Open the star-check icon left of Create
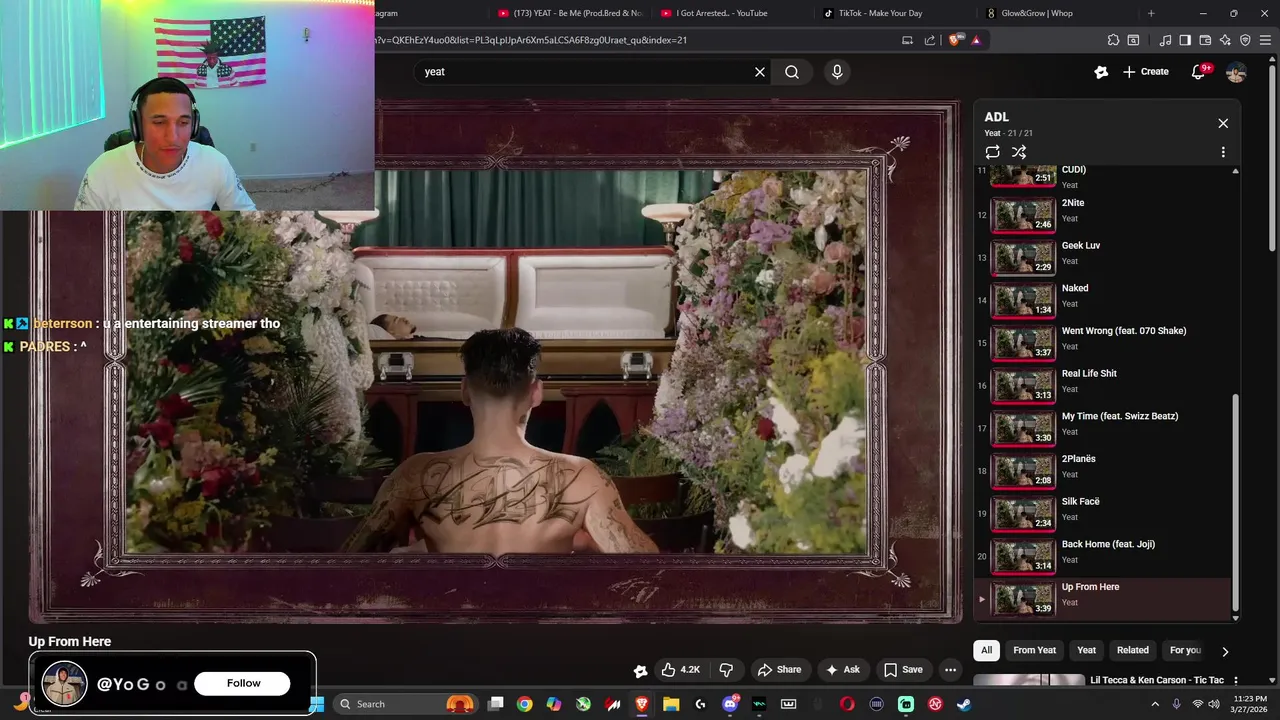 pos(1101,72)
